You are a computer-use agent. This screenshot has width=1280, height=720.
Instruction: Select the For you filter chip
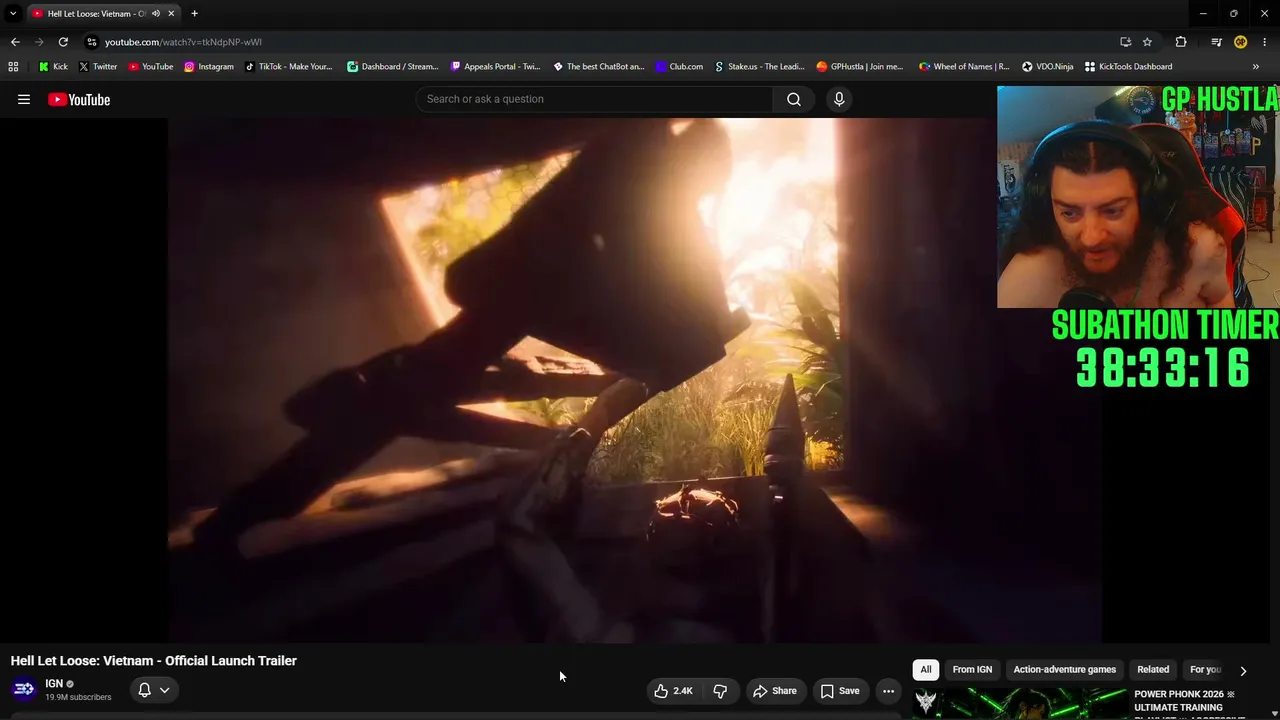coord(1205,670)
